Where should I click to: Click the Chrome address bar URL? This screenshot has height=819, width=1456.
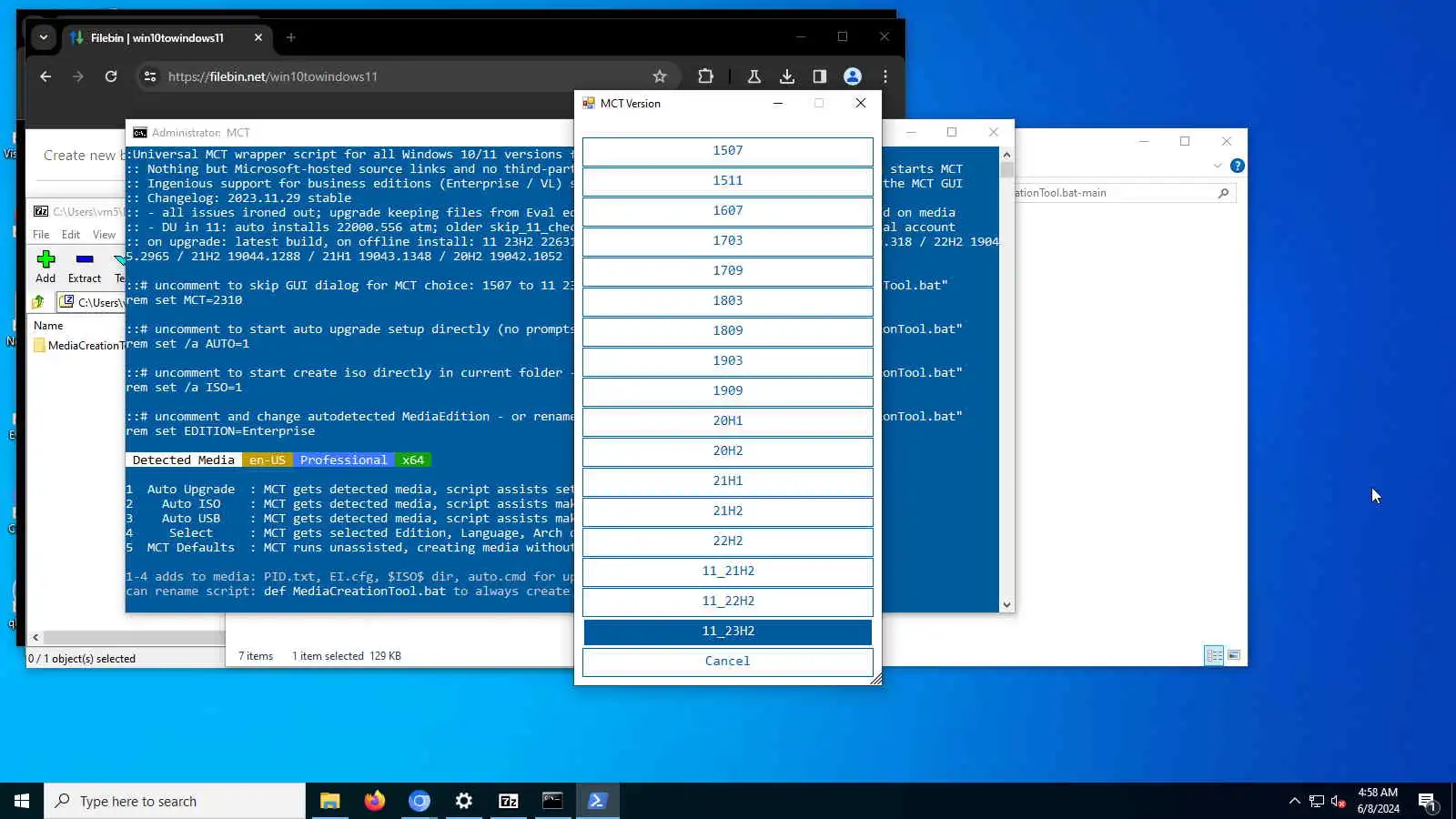(x=273, y=76)
